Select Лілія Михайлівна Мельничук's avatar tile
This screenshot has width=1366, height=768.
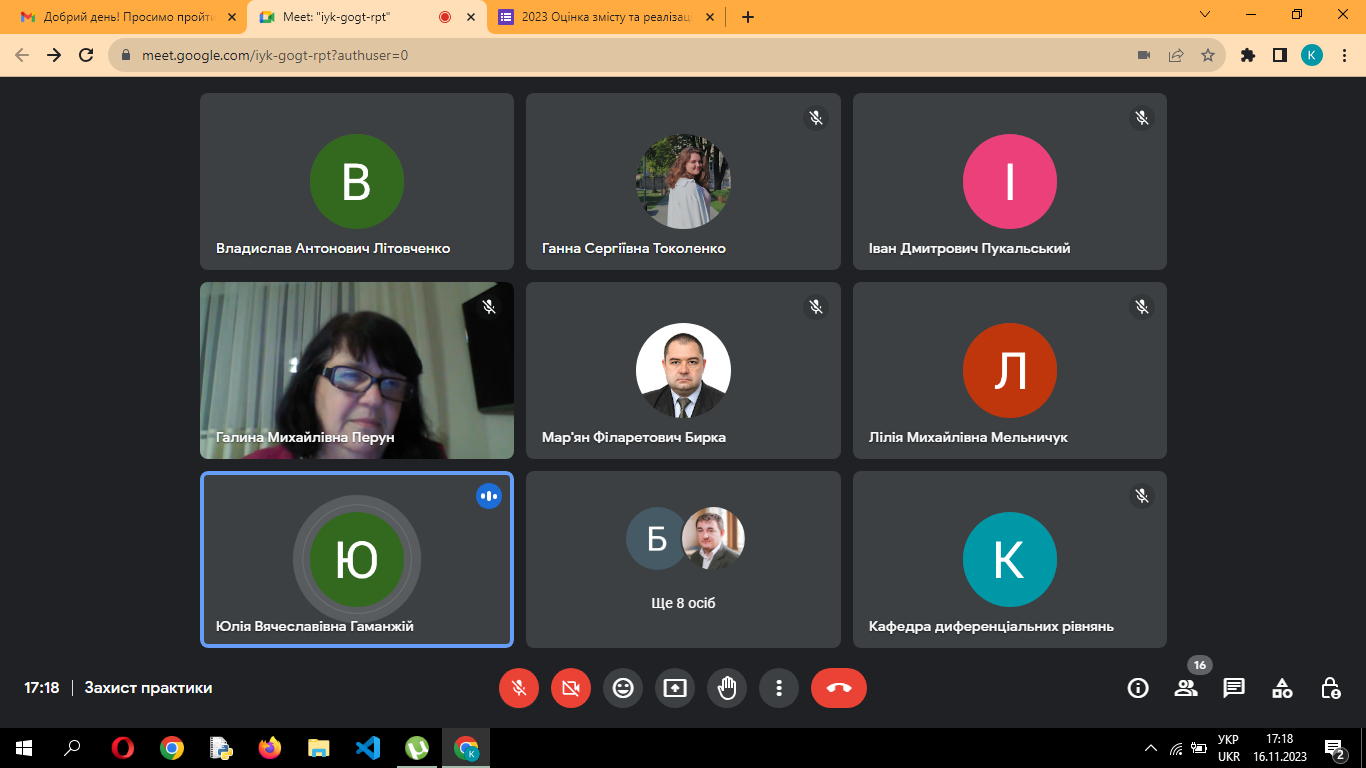coord(1010,370)
